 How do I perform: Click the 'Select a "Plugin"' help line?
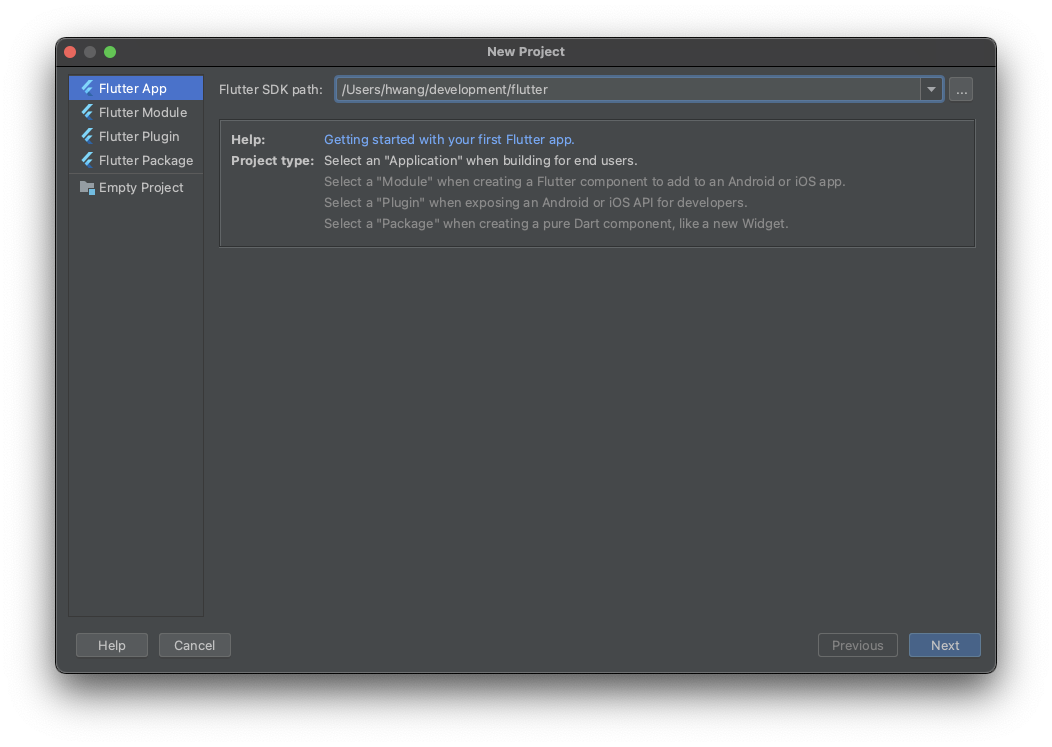[x=535, y=203]
